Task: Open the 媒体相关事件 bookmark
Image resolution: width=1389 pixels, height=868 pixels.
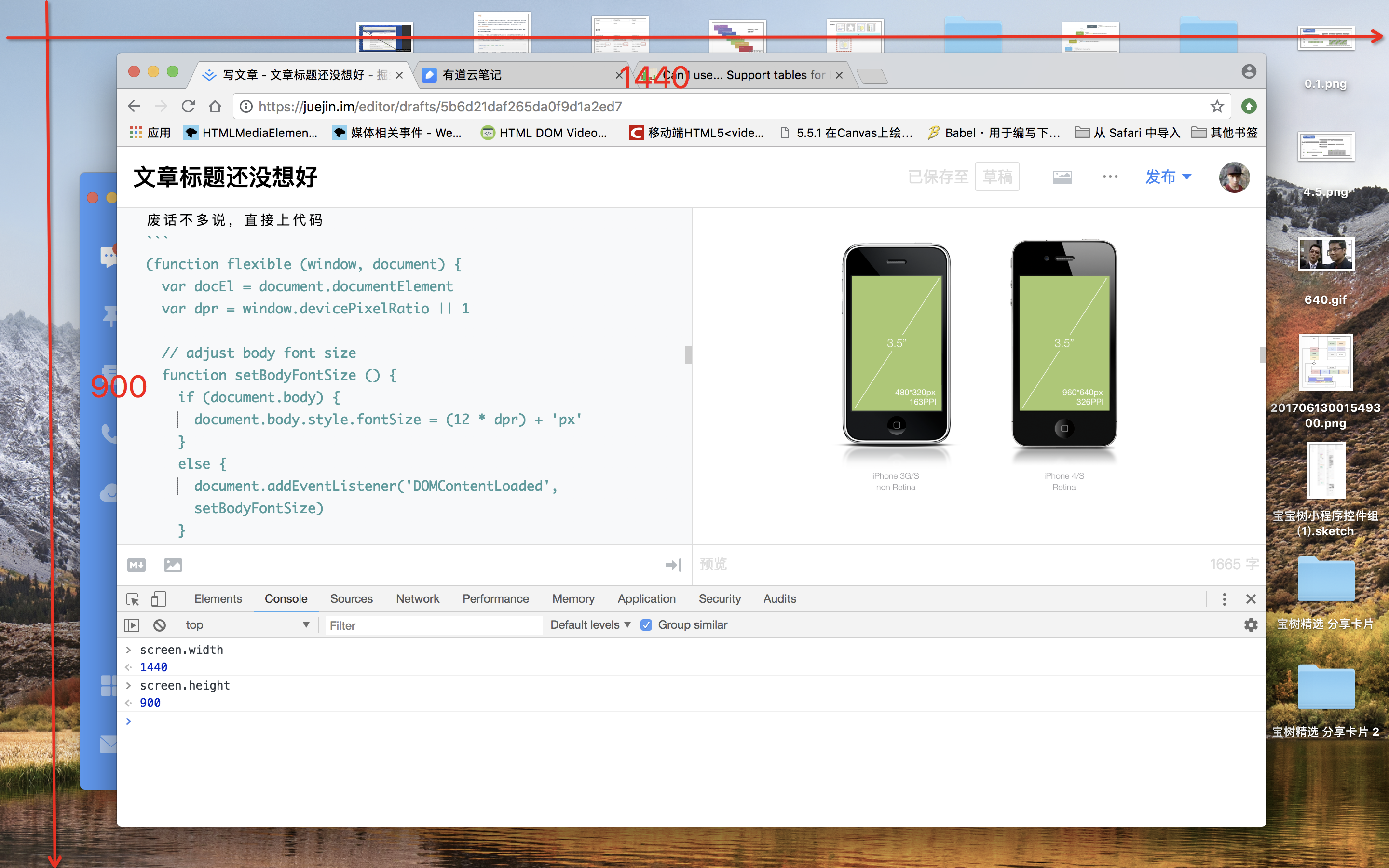Action: [397, 133]
